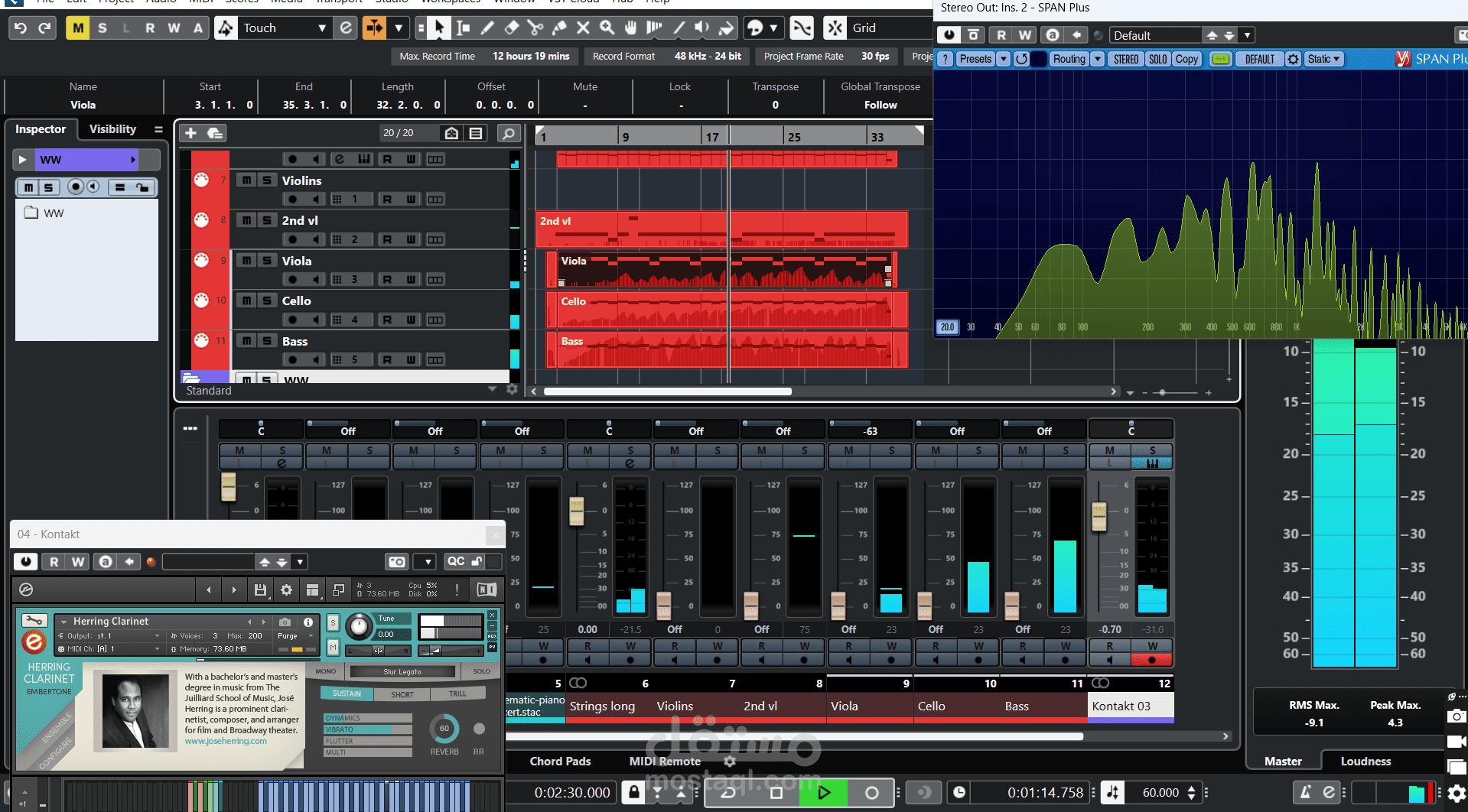Click the SPAN Plus preset reload icon

click(x=1021, y=59)
